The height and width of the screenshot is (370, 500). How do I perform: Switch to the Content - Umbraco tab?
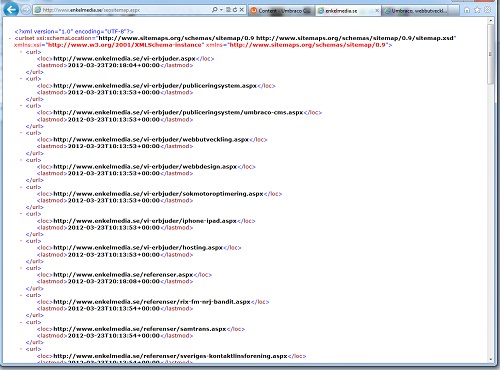(281, 11)
